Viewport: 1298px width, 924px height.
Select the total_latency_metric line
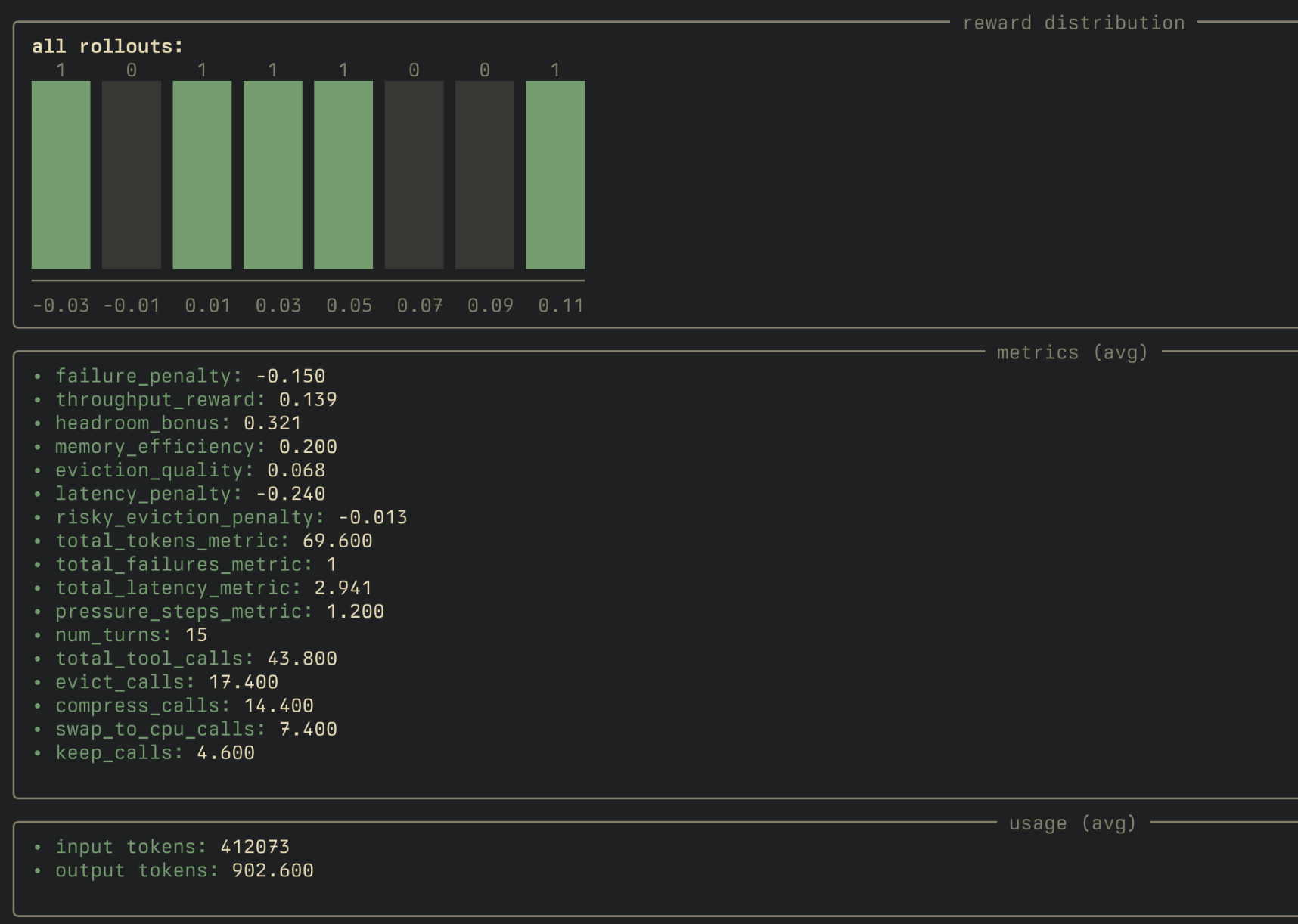(x=203, y=588)
